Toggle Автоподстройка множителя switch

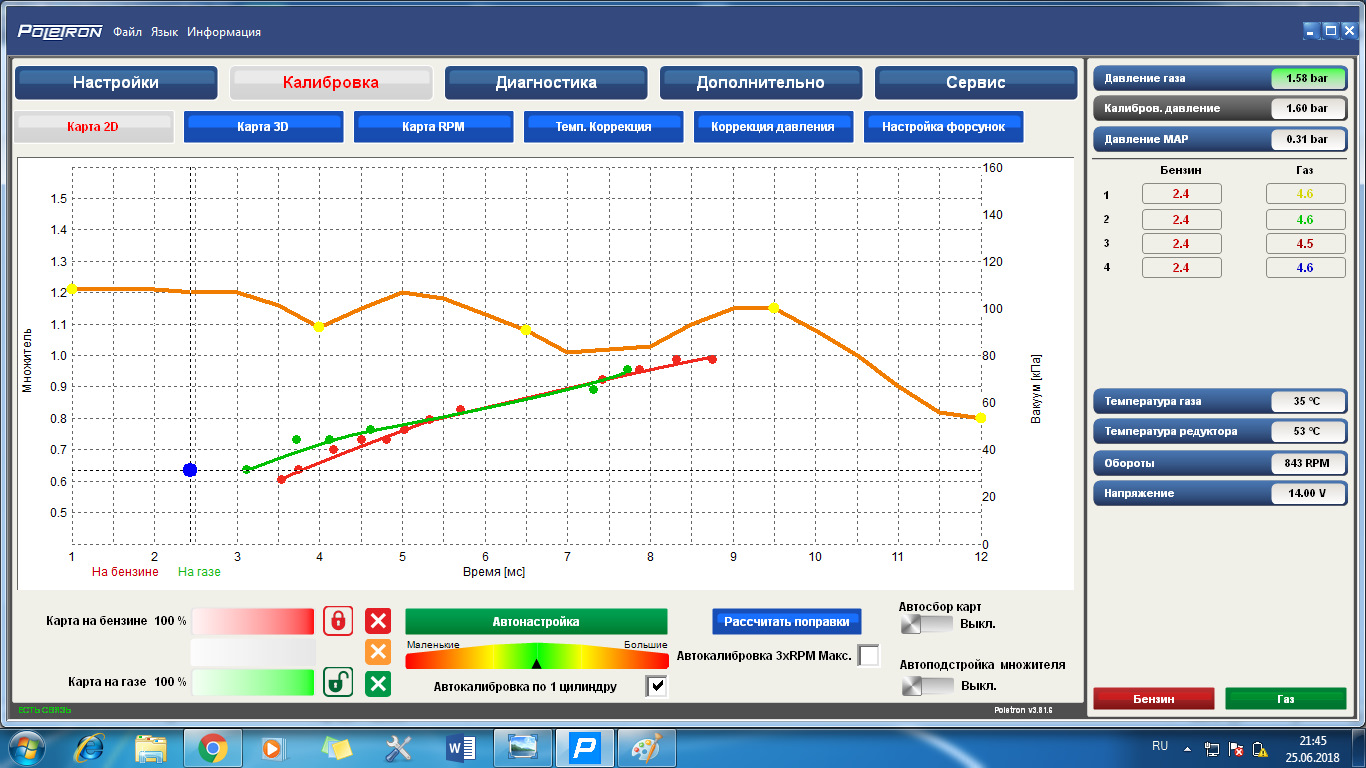point(926,685)
